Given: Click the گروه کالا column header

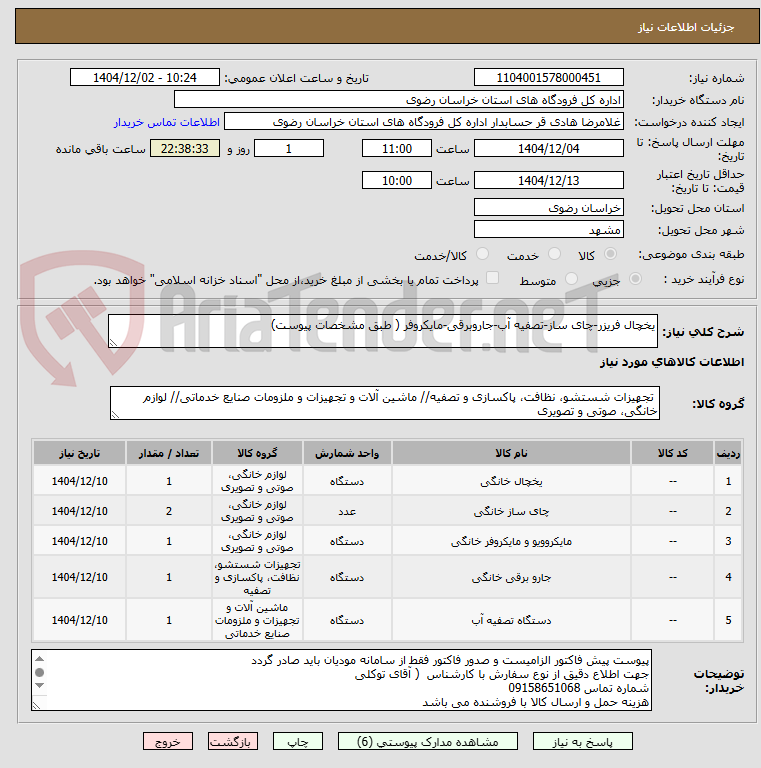Looking at the screenshot, I should [258, 453].
